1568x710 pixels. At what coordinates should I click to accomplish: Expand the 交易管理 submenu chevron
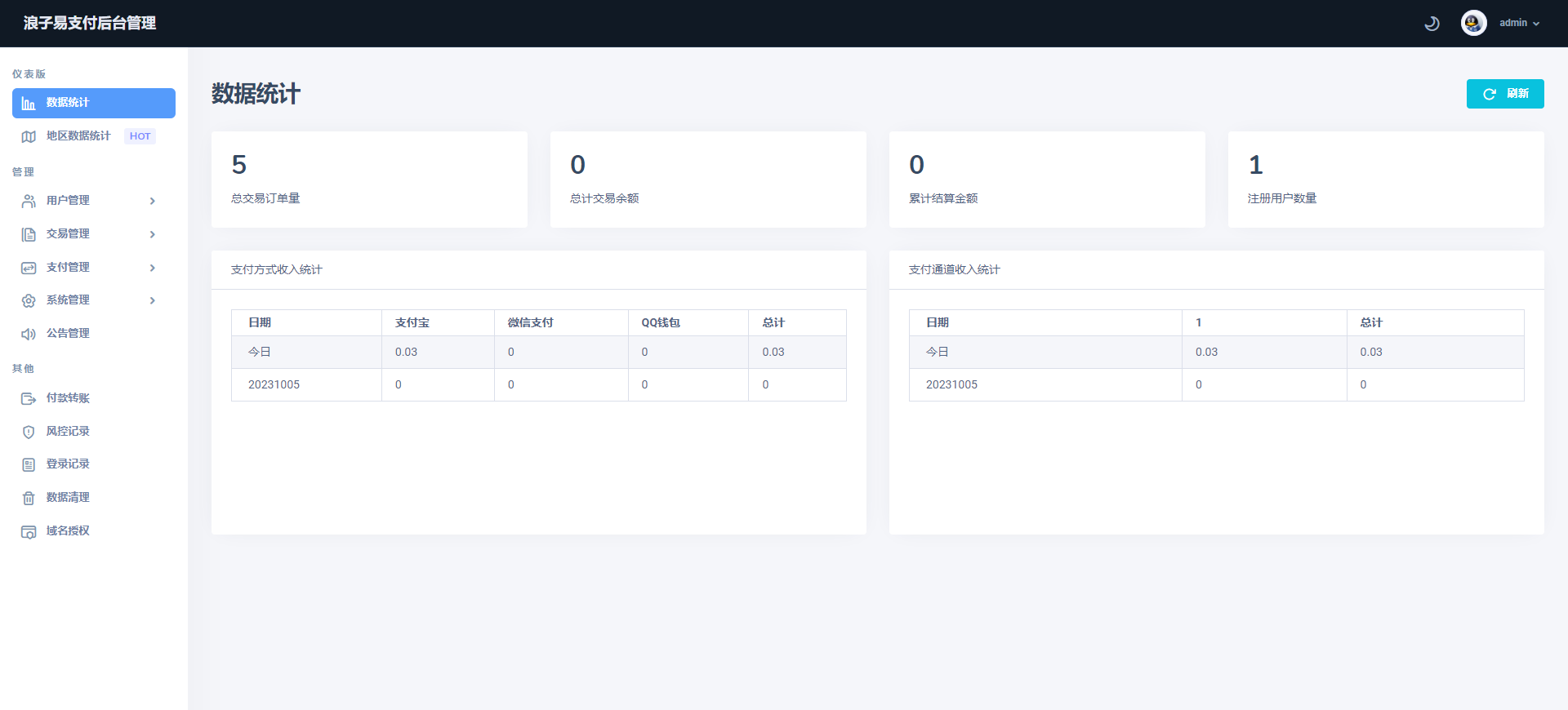point(153,234)
